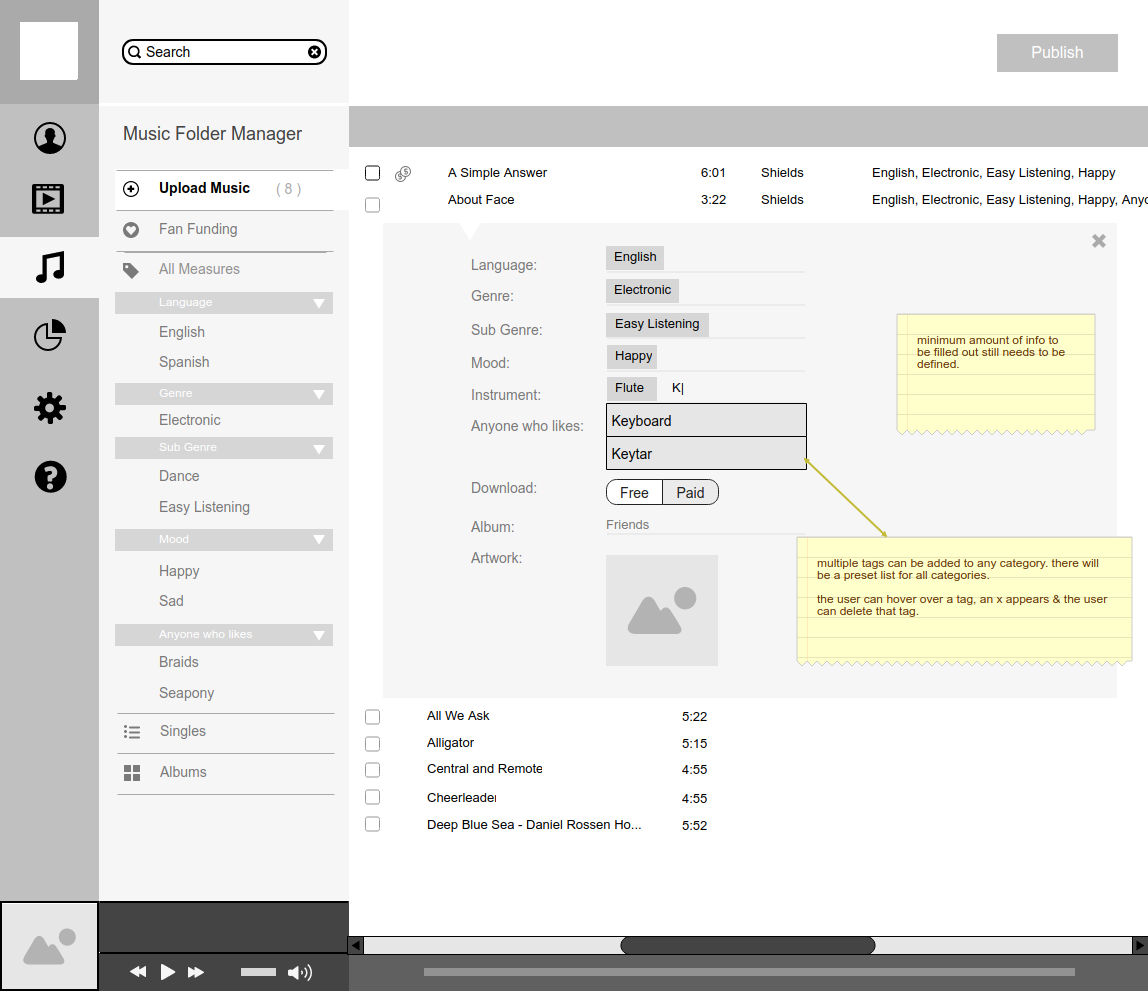Click into the Search input field
The width and height of the screenshot is (1148, 991).
point(224,52)
